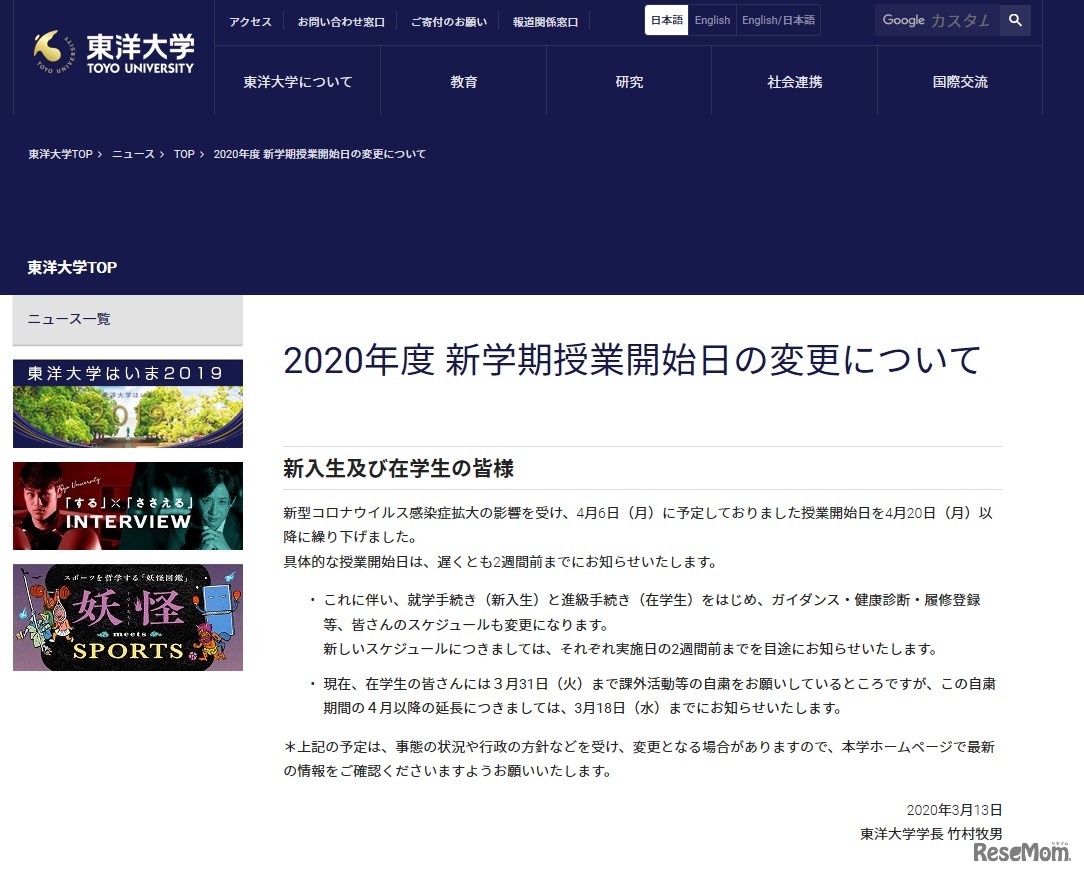The width and height of the screenshot is (1084, 875).
Task: Click the search magnifier icon
Action: pos(1015,20)
